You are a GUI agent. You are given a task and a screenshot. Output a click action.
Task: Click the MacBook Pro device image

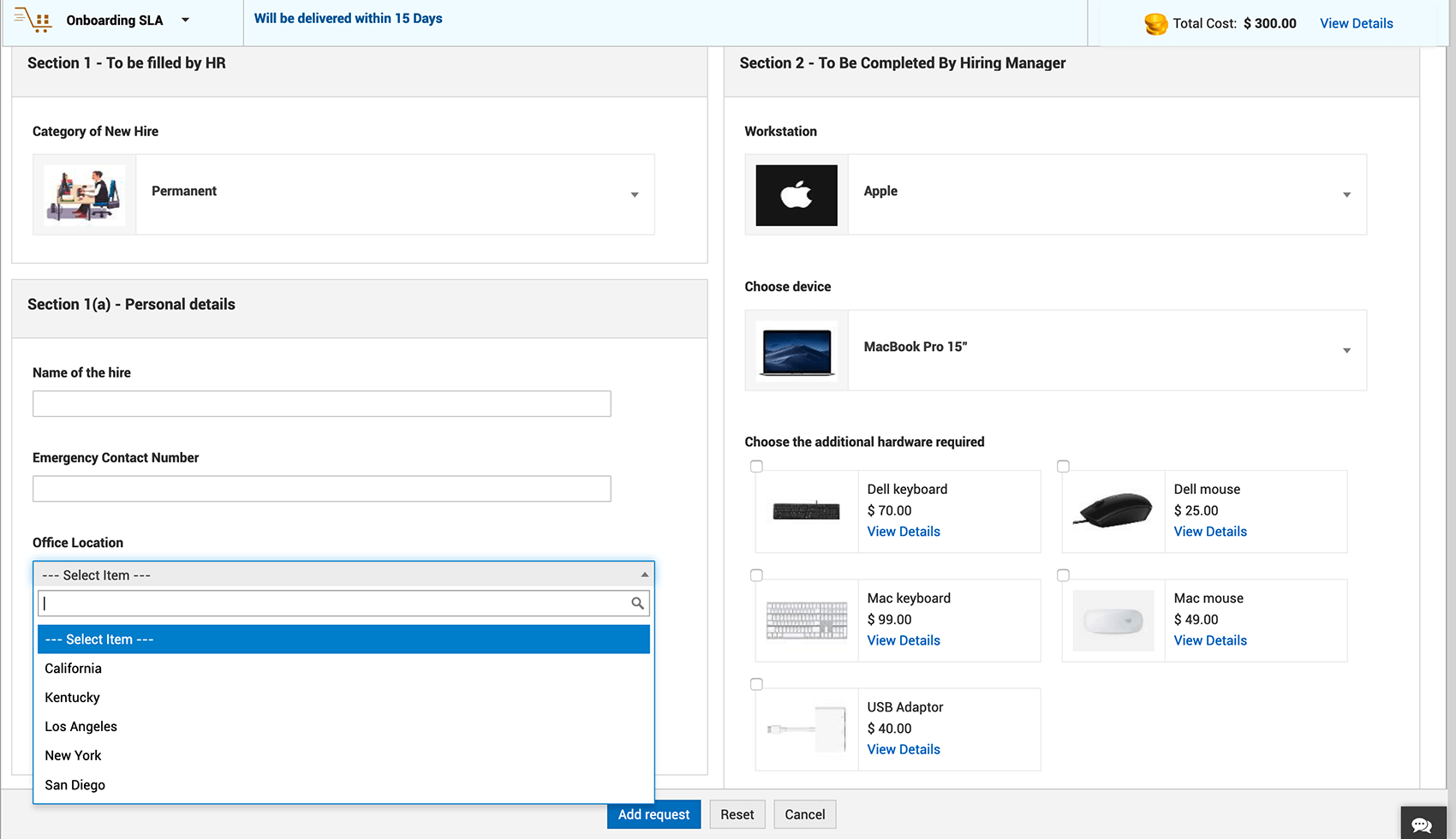[796, 350]
